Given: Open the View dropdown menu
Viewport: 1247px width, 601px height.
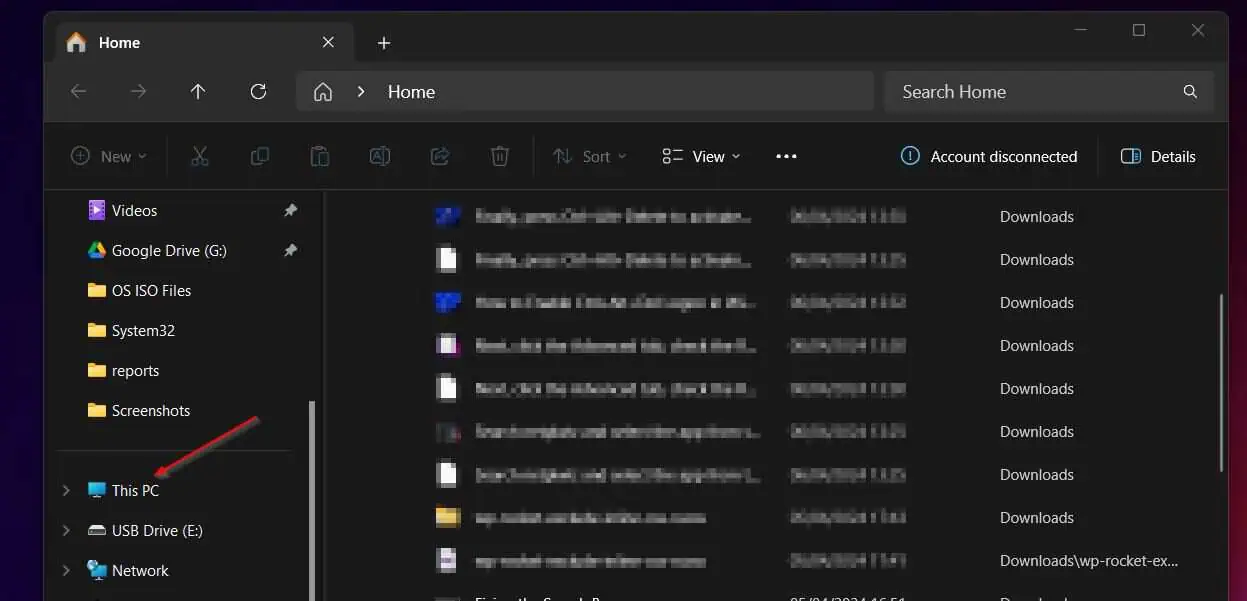Looking at the screenshot, I should point(701,156).
